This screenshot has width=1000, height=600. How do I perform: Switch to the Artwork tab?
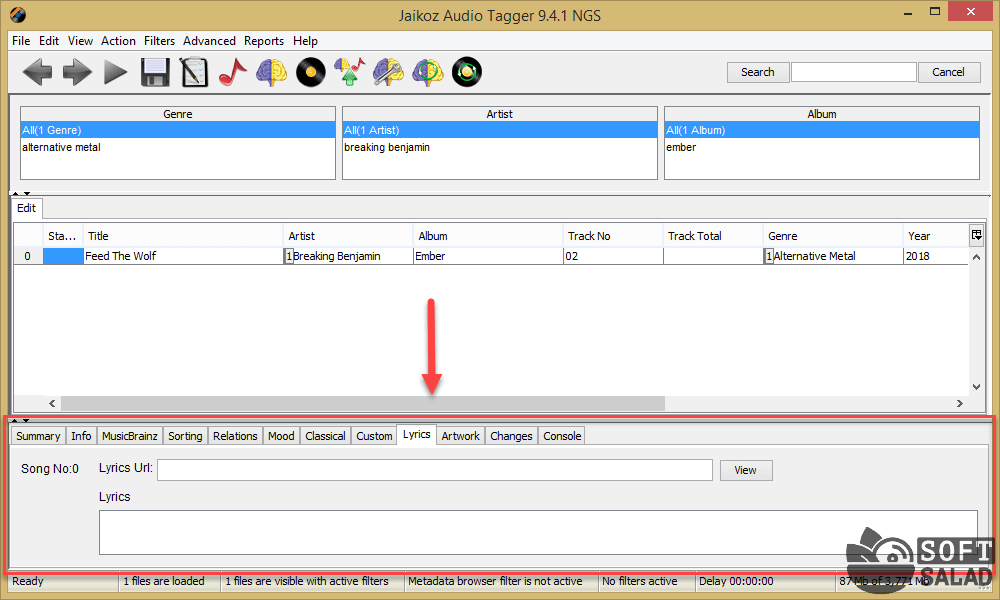(x=460, y=436)
